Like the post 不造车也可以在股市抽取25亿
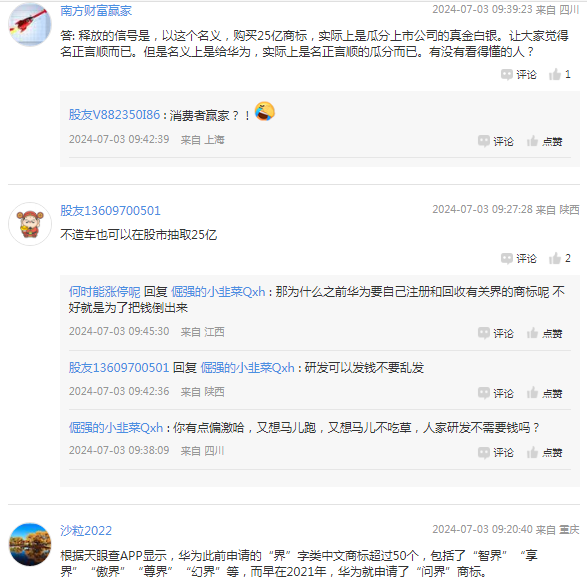This screenshot has width=587, height=584. (x=559, y=258)
